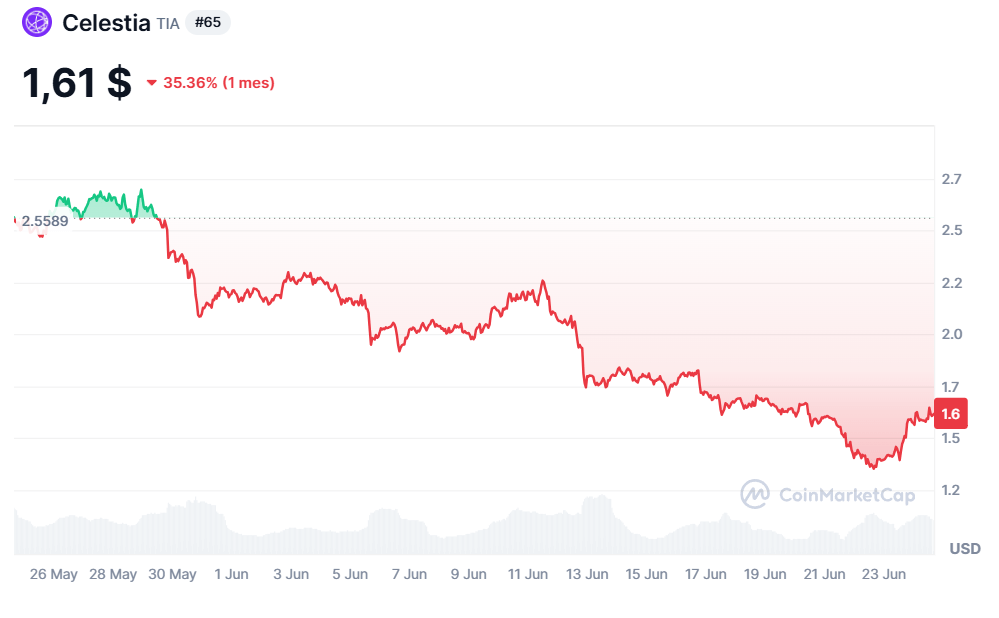Click the Celestia purple logo icon
The image size is (999, 618).
(37, 22)
